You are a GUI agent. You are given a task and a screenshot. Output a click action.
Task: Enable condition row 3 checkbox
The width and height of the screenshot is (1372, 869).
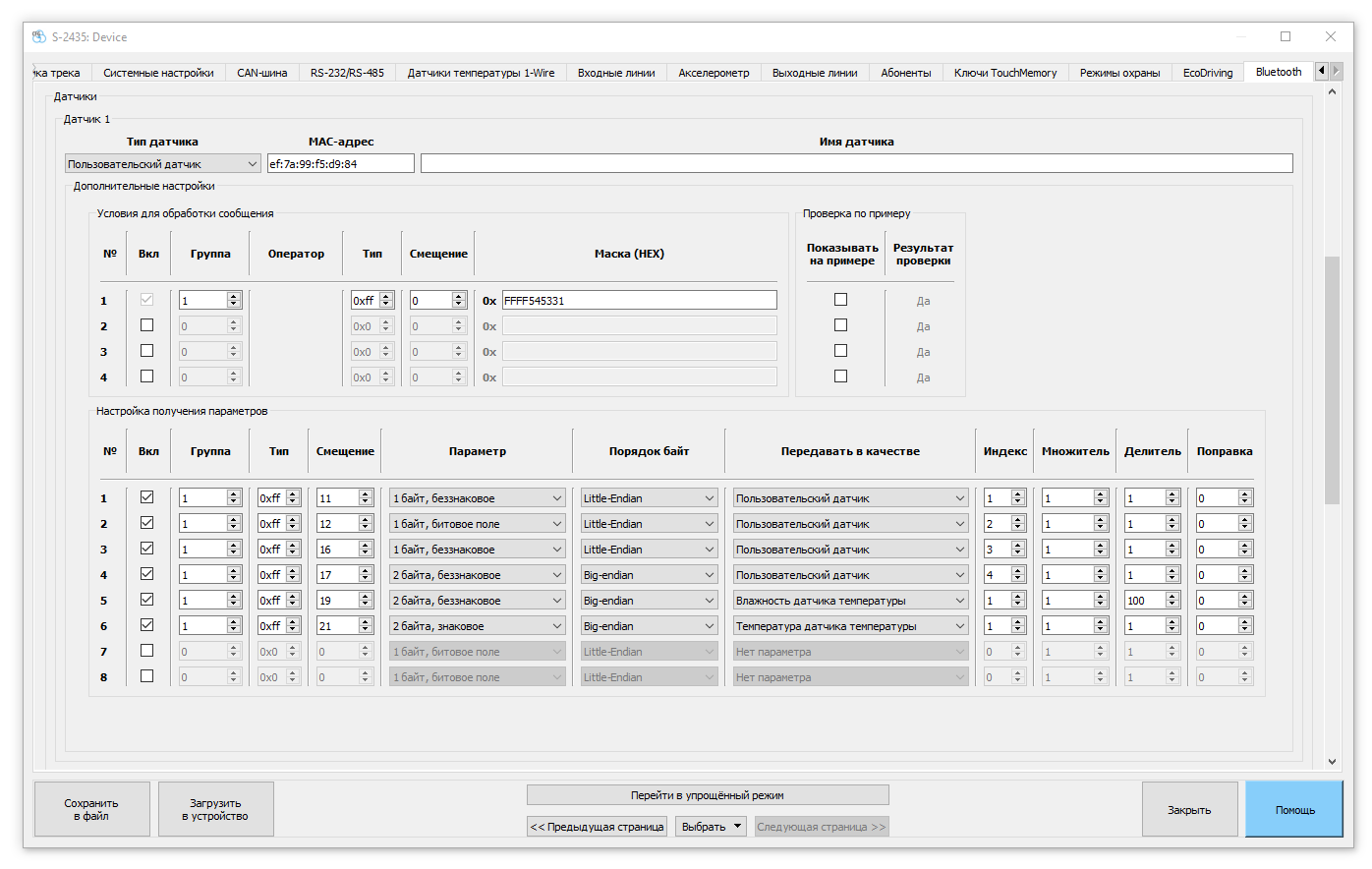[146, 351]
